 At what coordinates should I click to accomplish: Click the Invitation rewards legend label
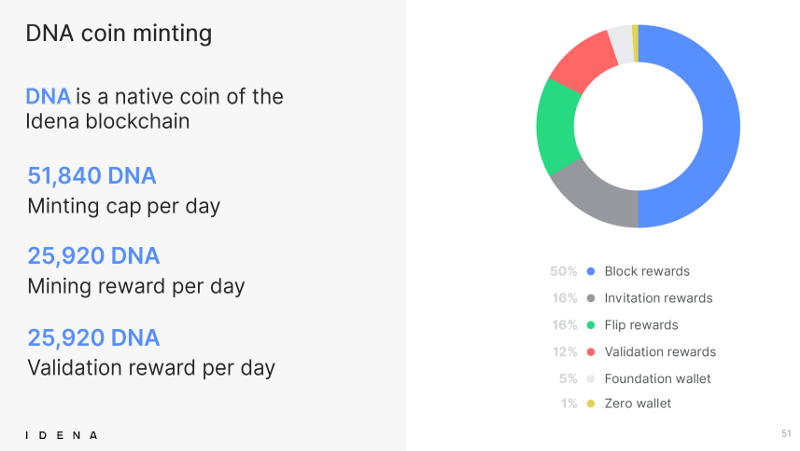[x=658, y=298]
